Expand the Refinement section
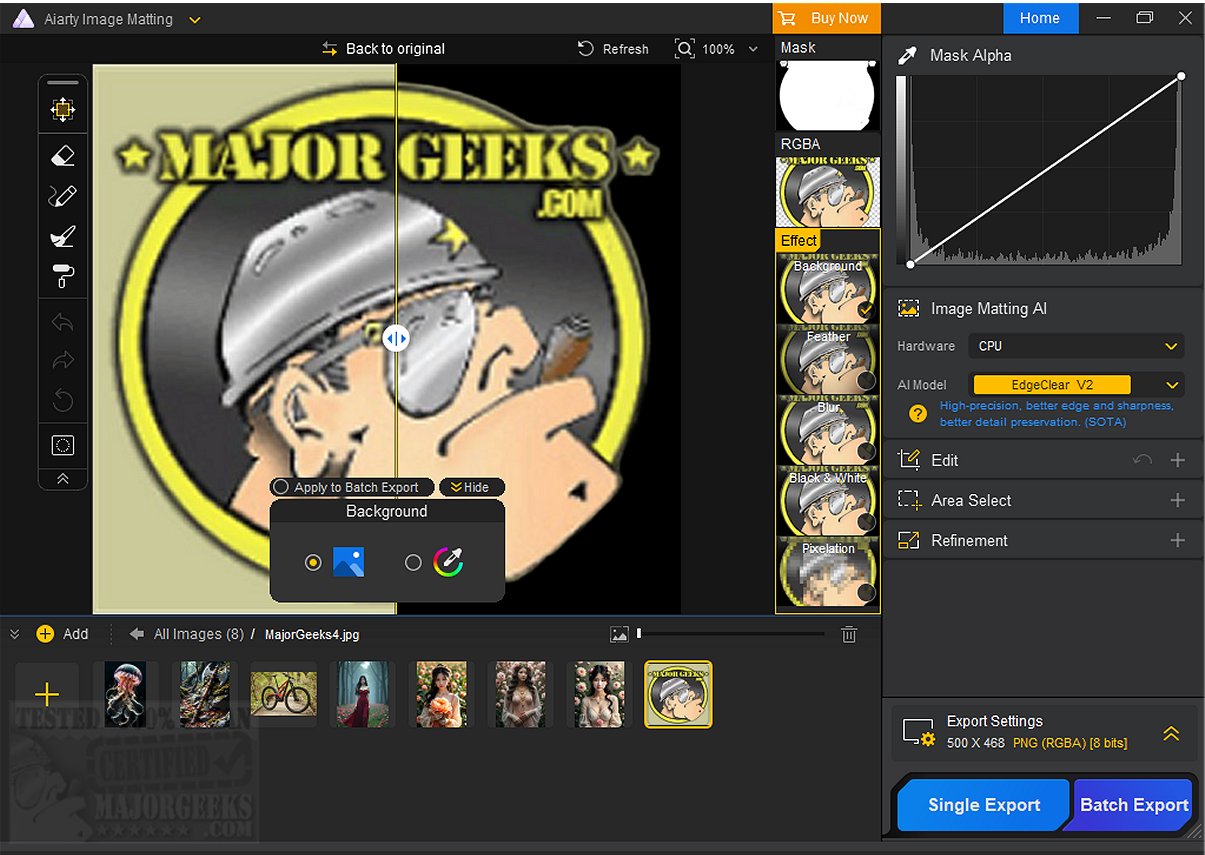 pos(1178,540)
